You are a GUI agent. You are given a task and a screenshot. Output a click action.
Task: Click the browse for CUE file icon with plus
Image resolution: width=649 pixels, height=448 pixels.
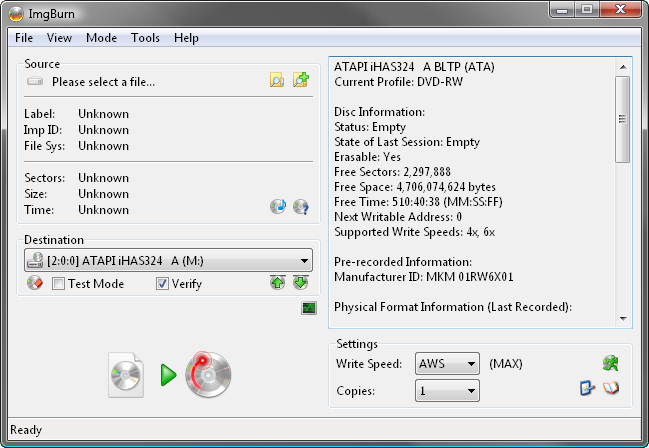301,79
